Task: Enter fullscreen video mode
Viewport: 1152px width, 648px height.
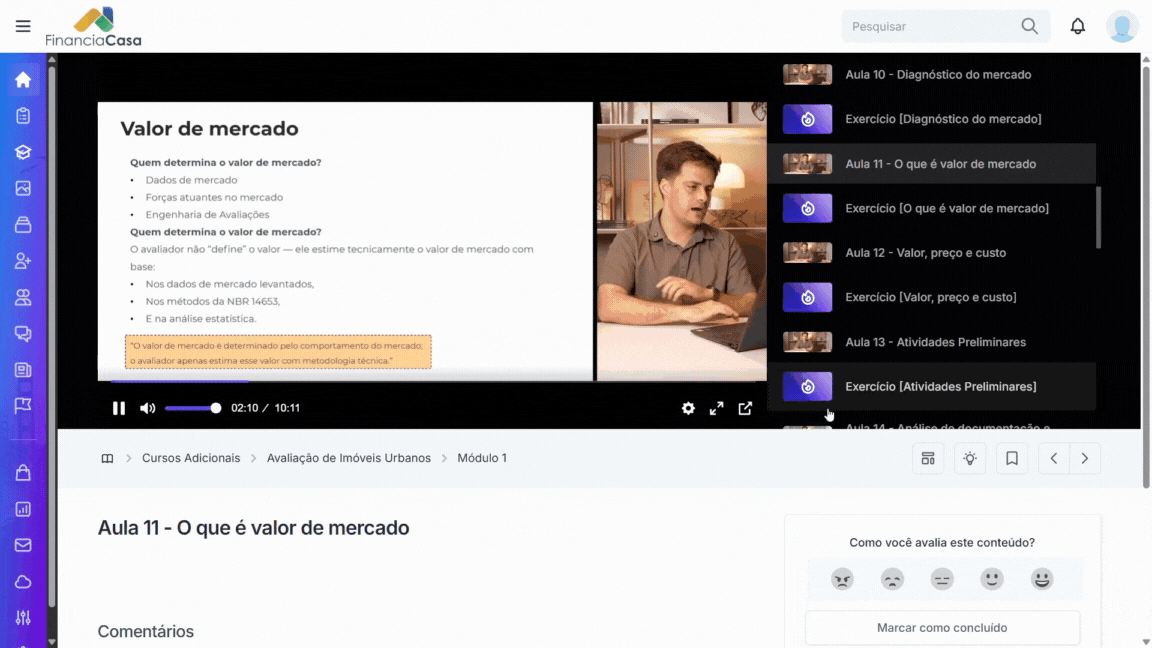Action: (x=716, y=408)
